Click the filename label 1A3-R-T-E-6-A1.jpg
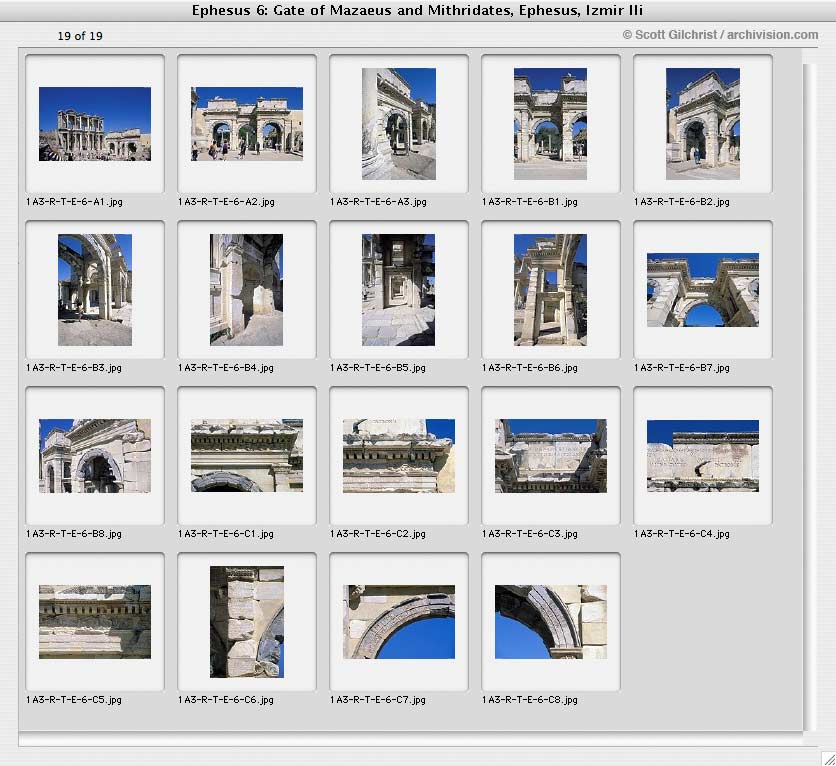 74,202
